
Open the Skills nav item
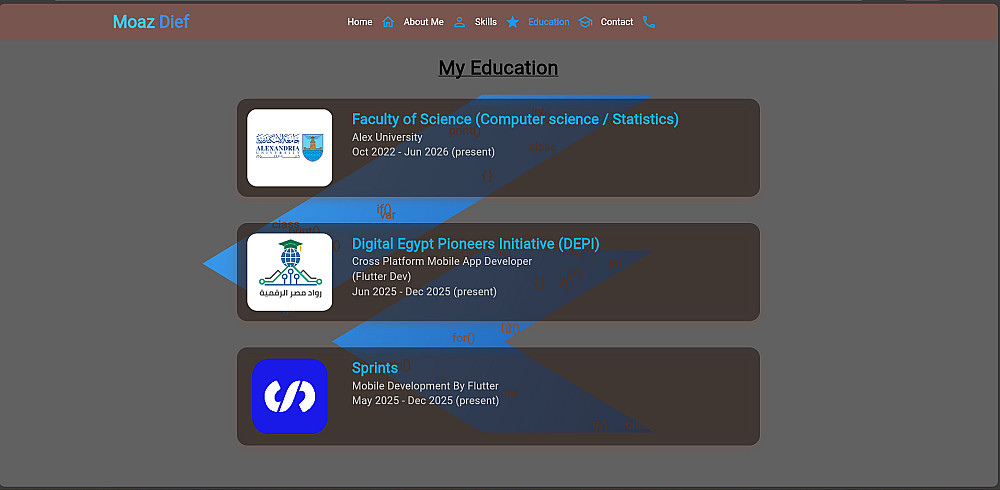tap(485, 22)
